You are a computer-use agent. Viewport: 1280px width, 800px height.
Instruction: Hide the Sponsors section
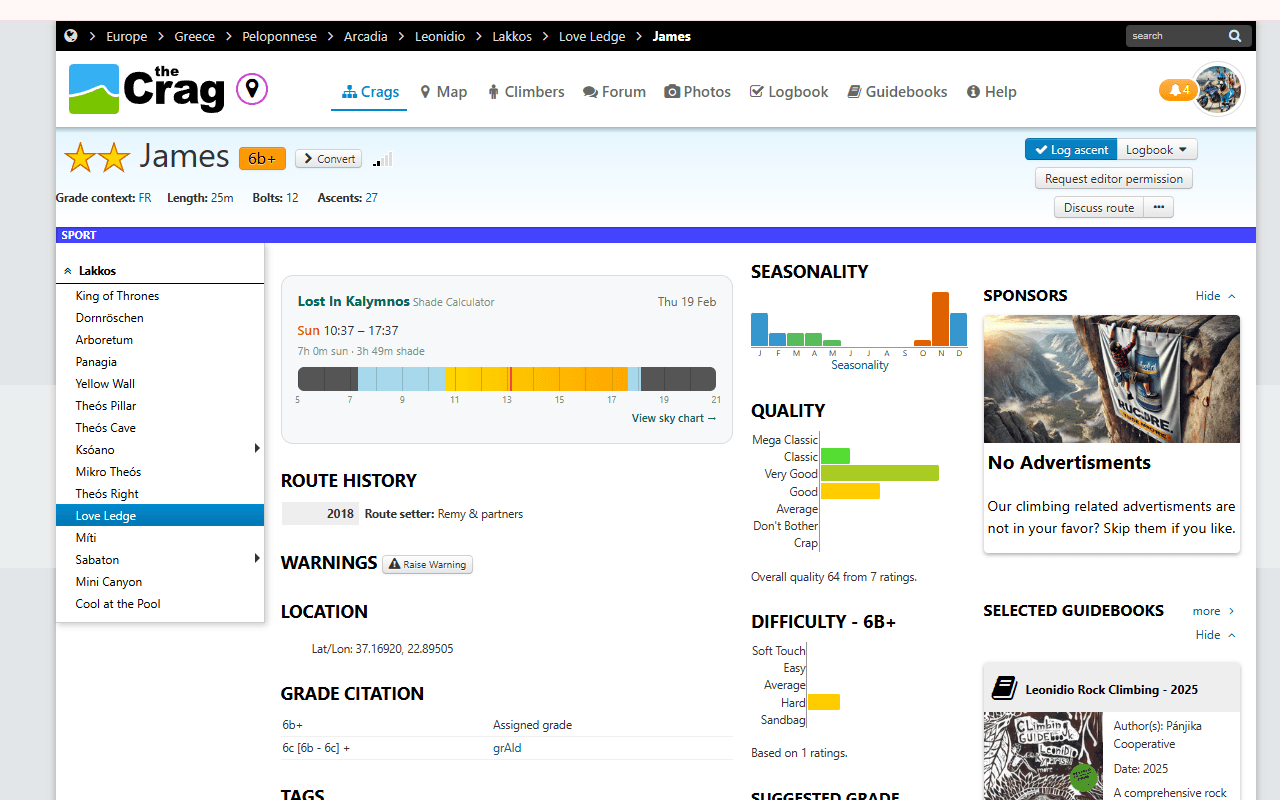point(1215,296)
